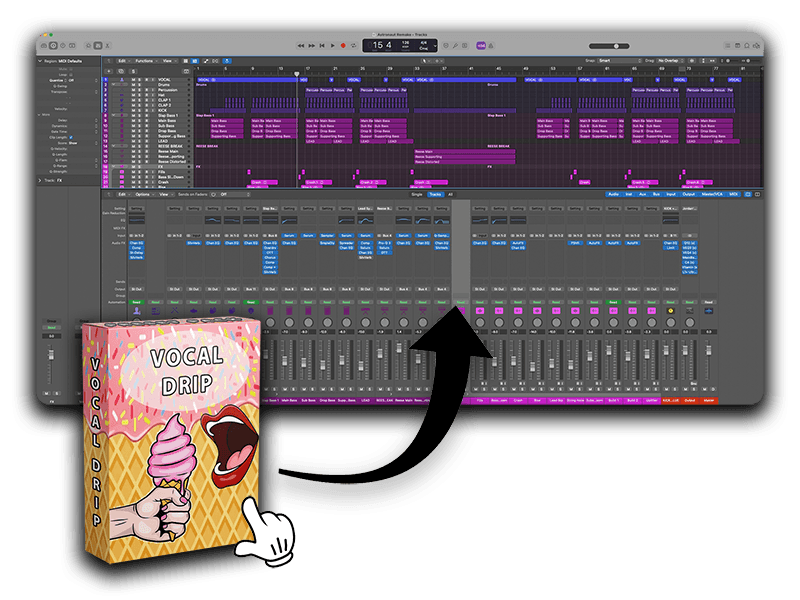Open the Tuner icon in the control bar
This screenshot has height=600, width=800.
(456, 46)
